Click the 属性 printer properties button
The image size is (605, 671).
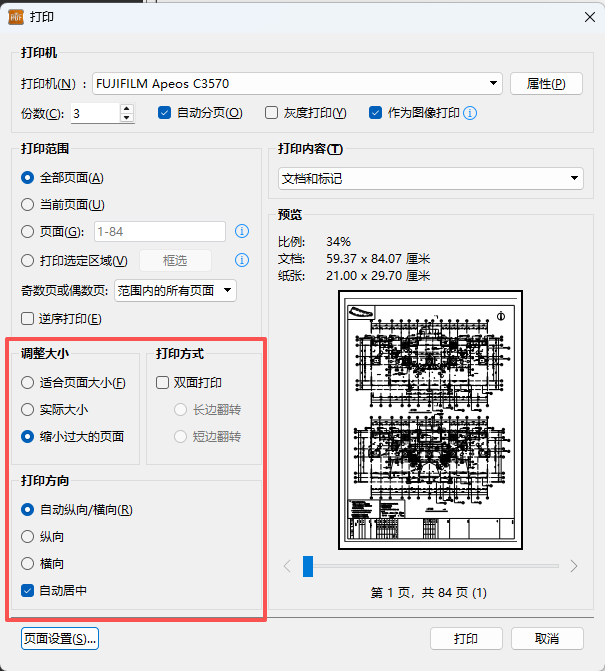click(546, 84)
